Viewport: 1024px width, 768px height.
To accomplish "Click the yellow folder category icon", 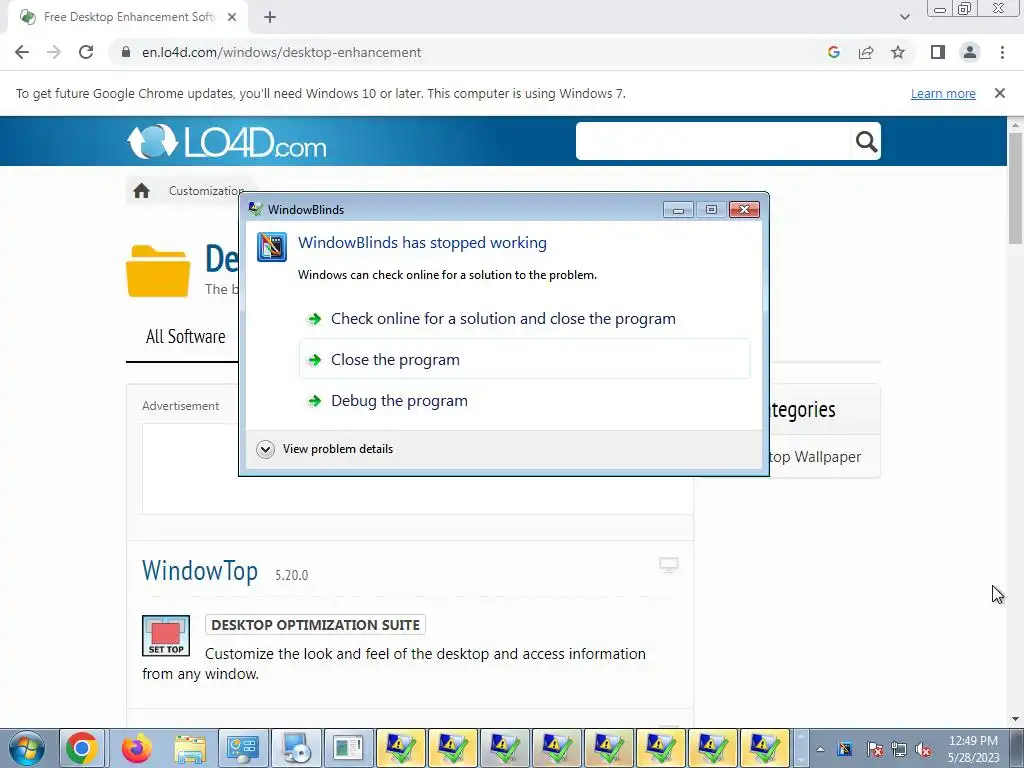I will tap(158, 271).
